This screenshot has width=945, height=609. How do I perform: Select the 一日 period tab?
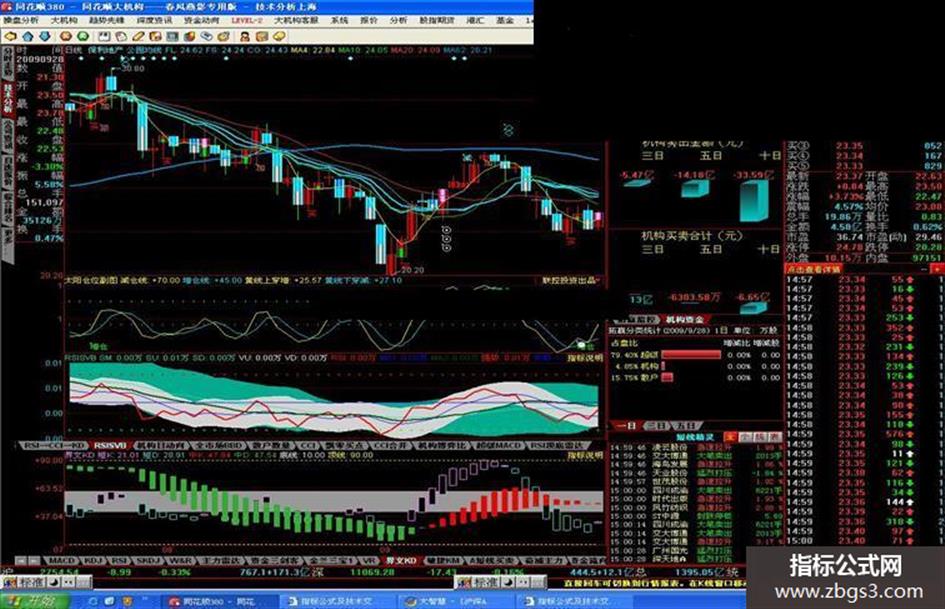[x=626, y=426]
